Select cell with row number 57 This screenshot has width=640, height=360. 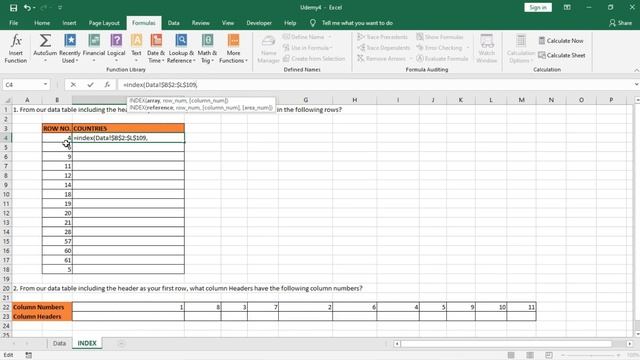point(57,241)
